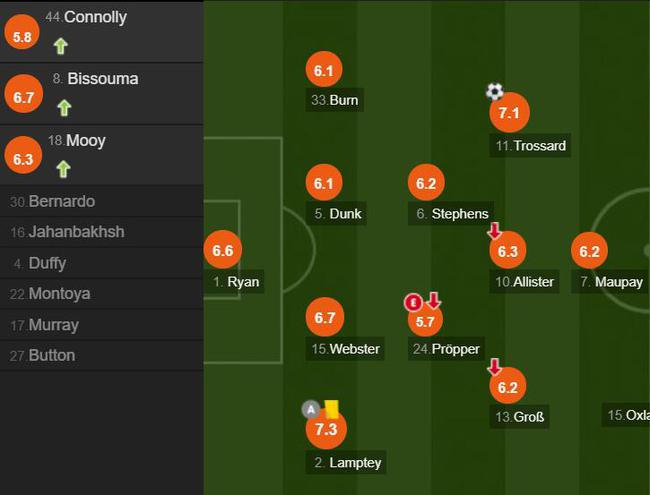Click Connolly's green substituted-on arrow
This screenshot has height=495, width=650.
click(x=60, y=45)
